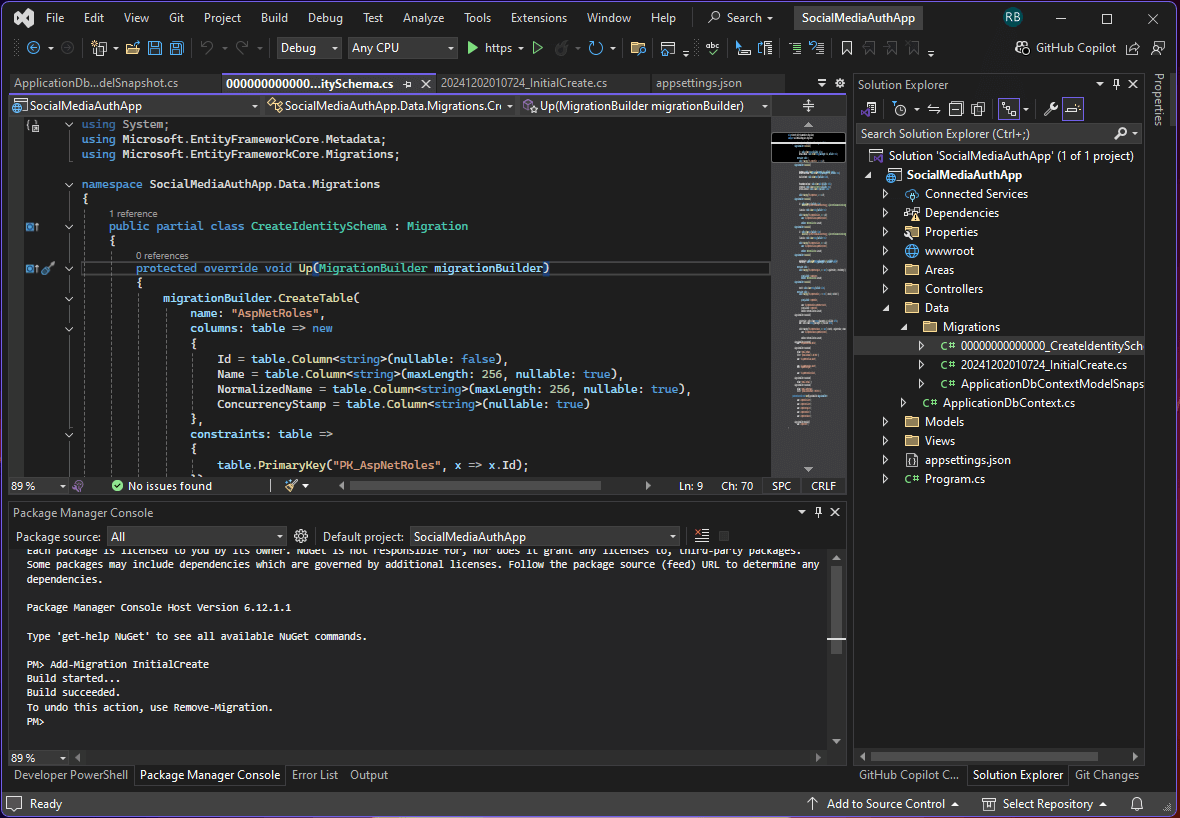Clear the Package Manager Console output
Image resolution: width=1180 pixels, height=818 pixels.
click(702, 536)
